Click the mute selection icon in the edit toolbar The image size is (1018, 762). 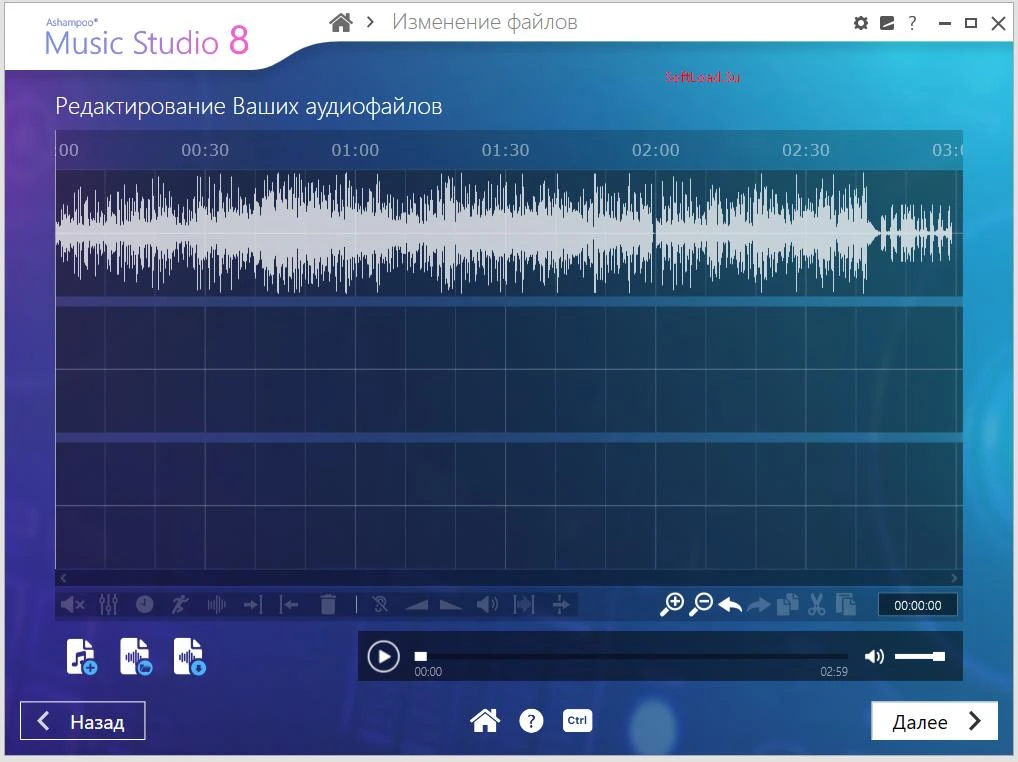click(x=72, y=605)
